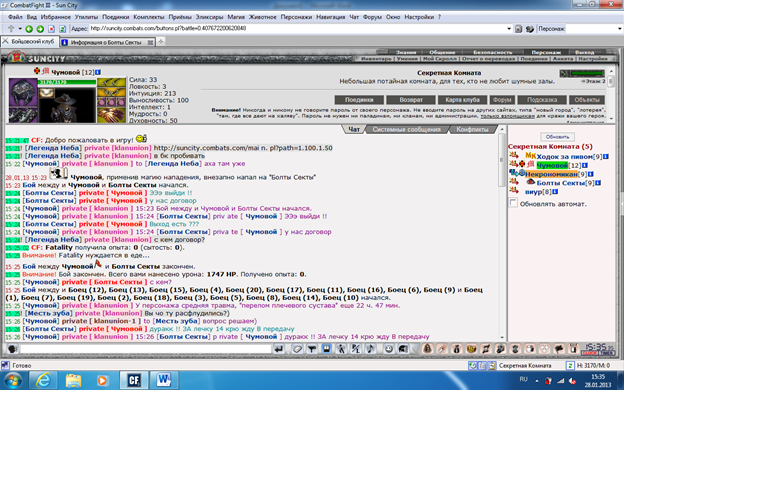Switch to Конфликты chat tab
Screen dimensions: 768x480
[x=472, y=130]
